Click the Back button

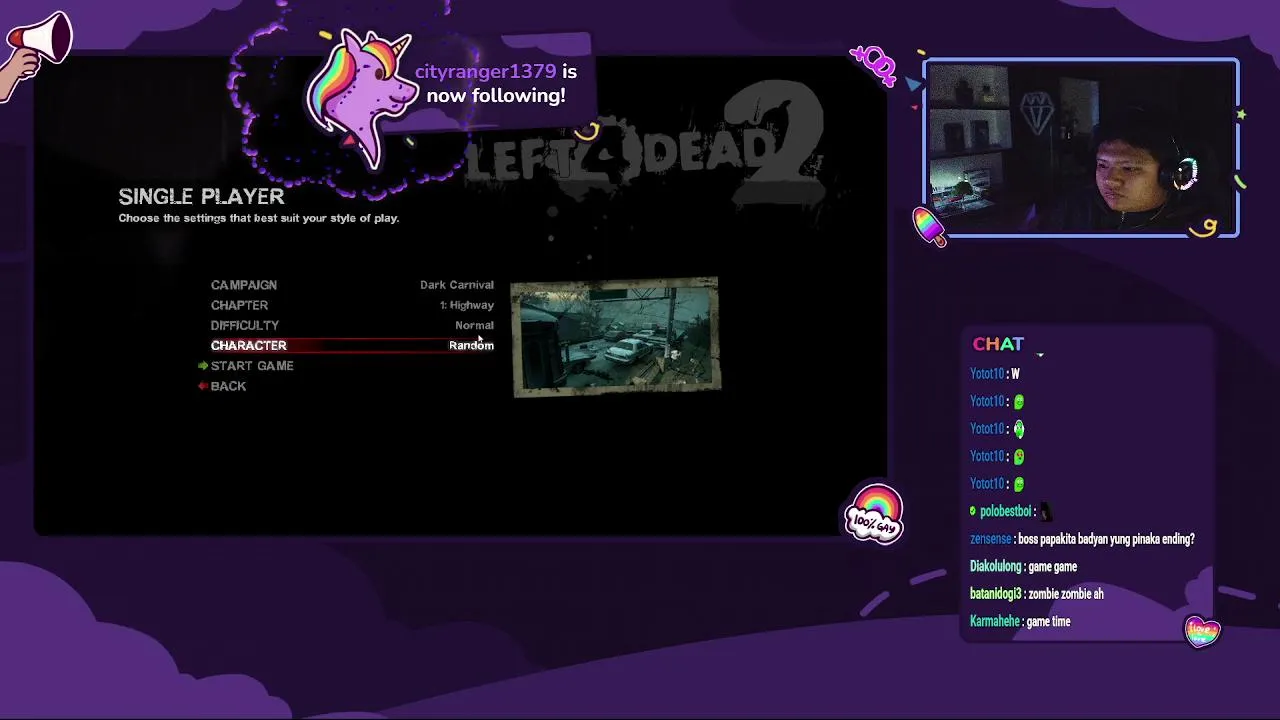pyautogui.click(x=228, y=386)
